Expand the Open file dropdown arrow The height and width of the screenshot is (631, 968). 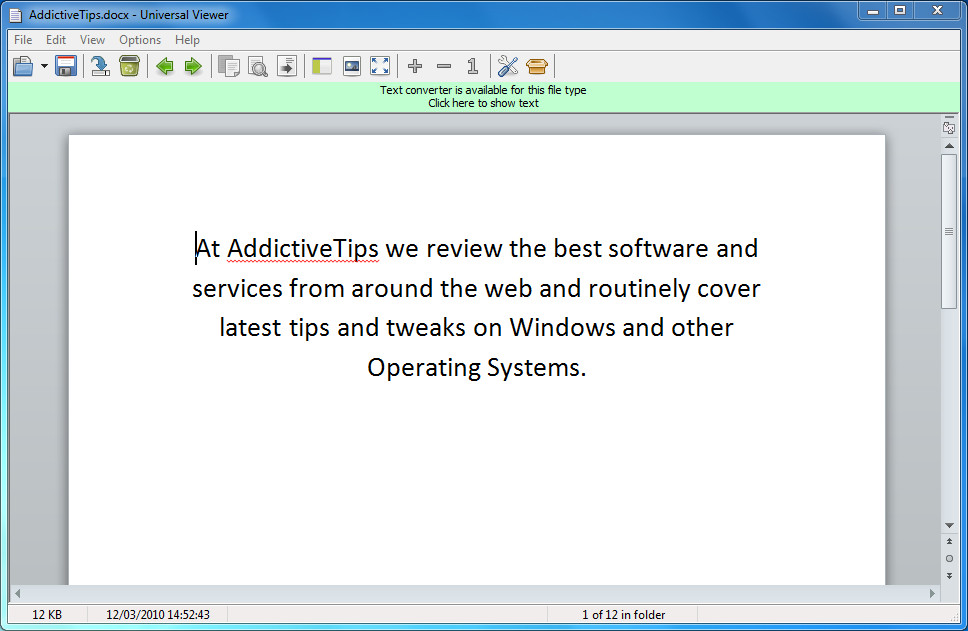pos(44,66)
